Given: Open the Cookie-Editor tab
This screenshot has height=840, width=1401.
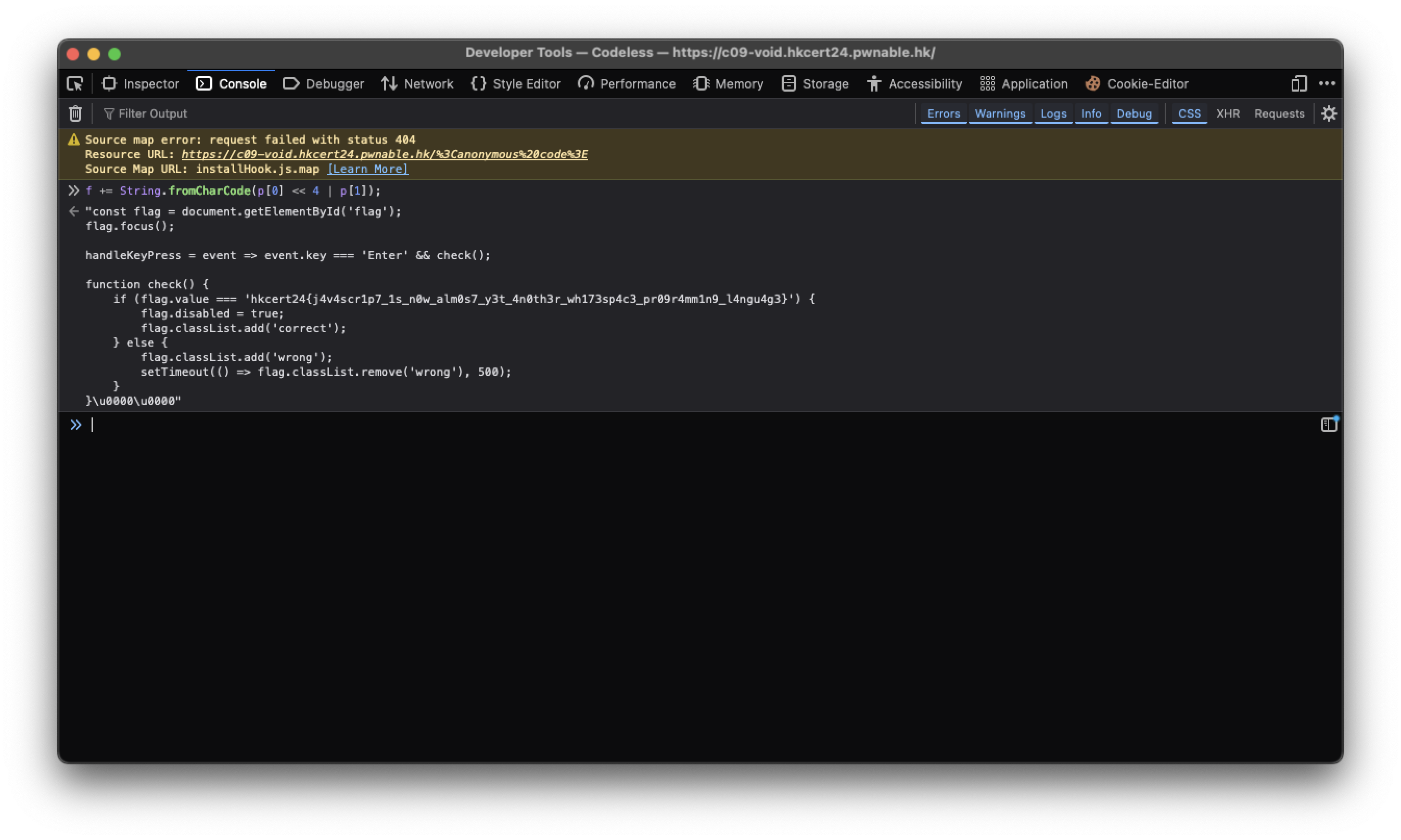Looking at the screenshot, I should tap(1137, 84).
